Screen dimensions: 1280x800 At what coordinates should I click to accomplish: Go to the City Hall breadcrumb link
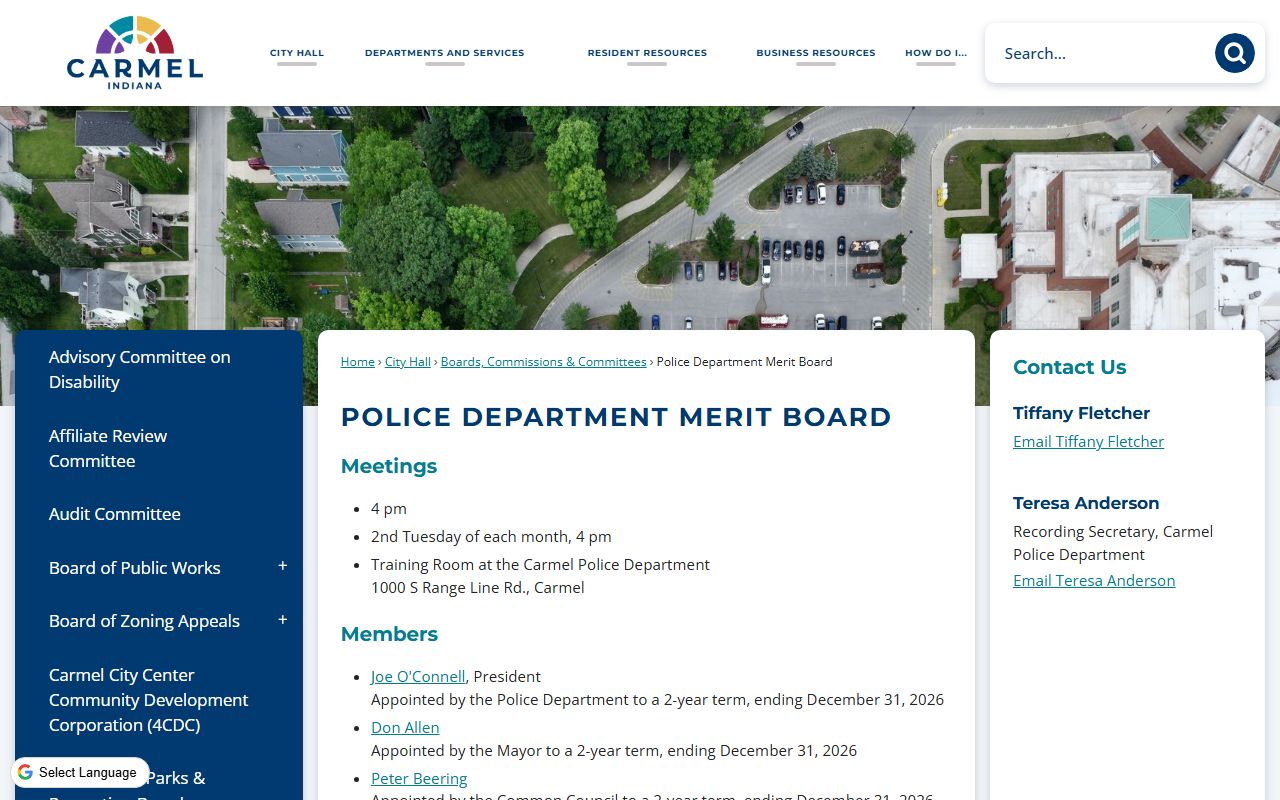point(408,362)
